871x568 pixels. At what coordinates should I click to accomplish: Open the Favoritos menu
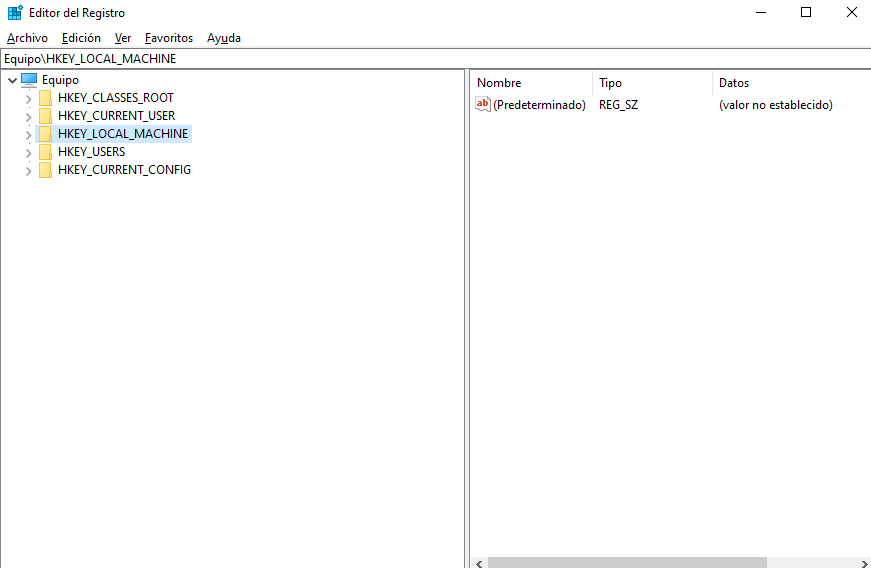point(169,38)
